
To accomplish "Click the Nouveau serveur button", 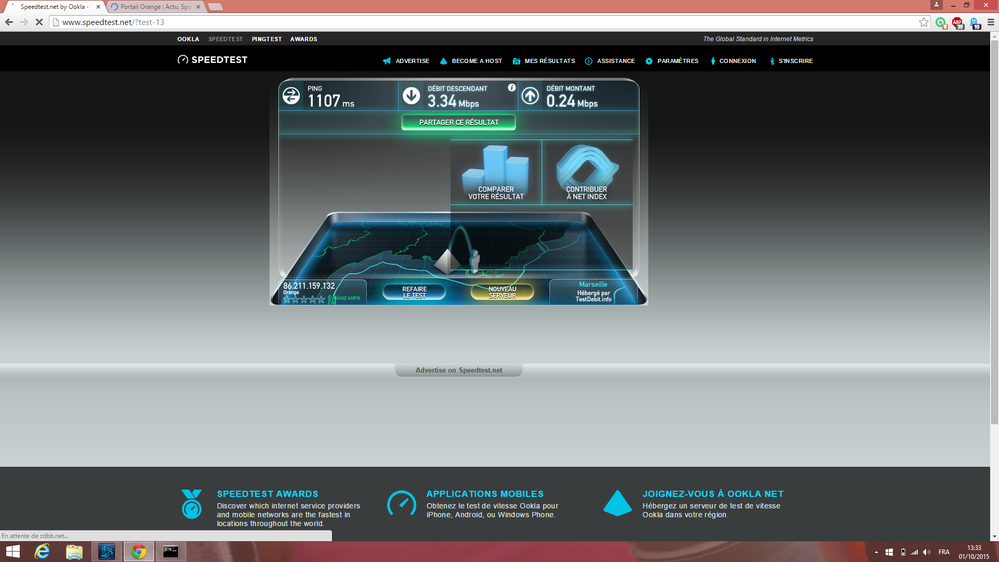I will [502, 292].
